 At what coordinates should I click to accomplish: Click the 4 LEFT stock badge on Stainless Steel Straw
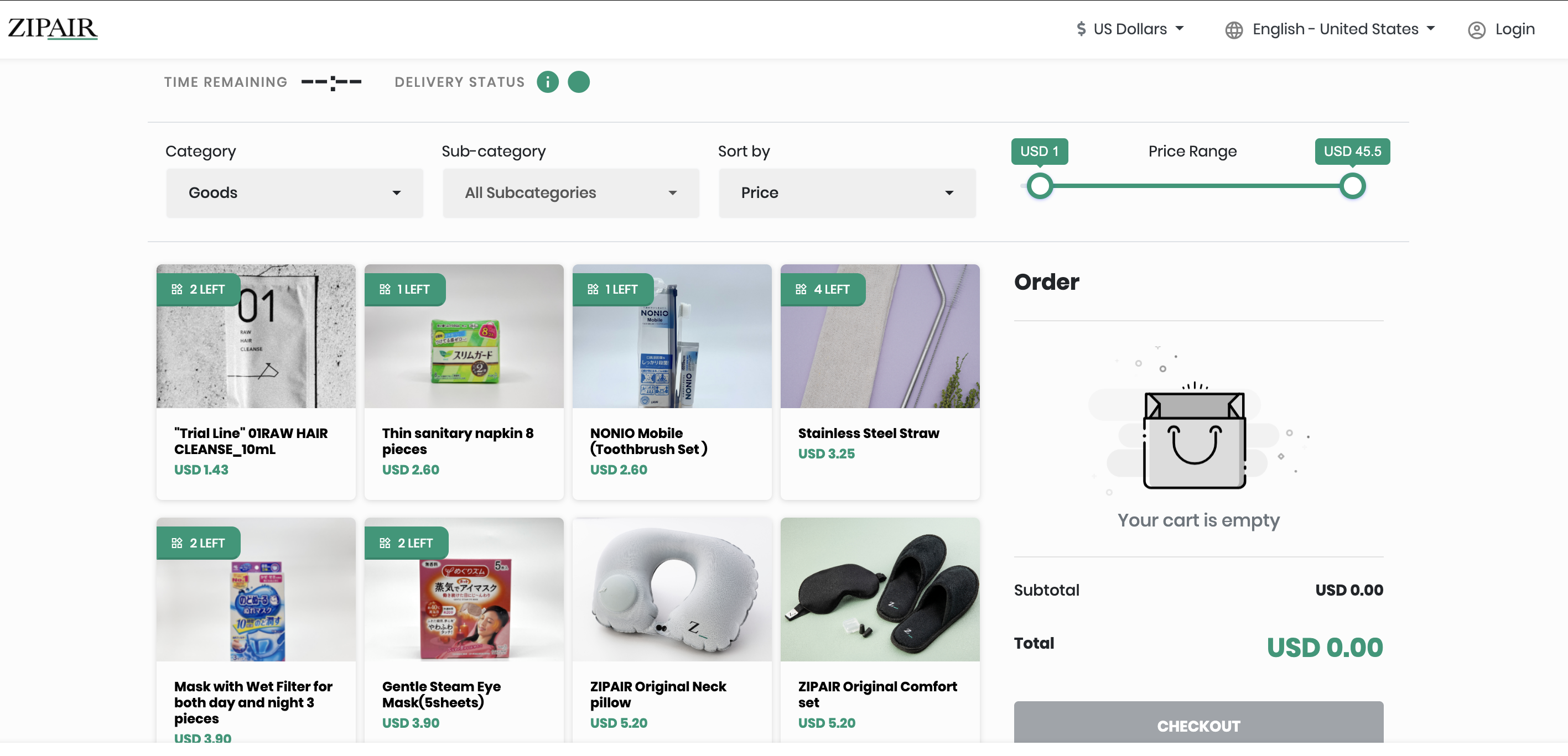click(822, 289)
